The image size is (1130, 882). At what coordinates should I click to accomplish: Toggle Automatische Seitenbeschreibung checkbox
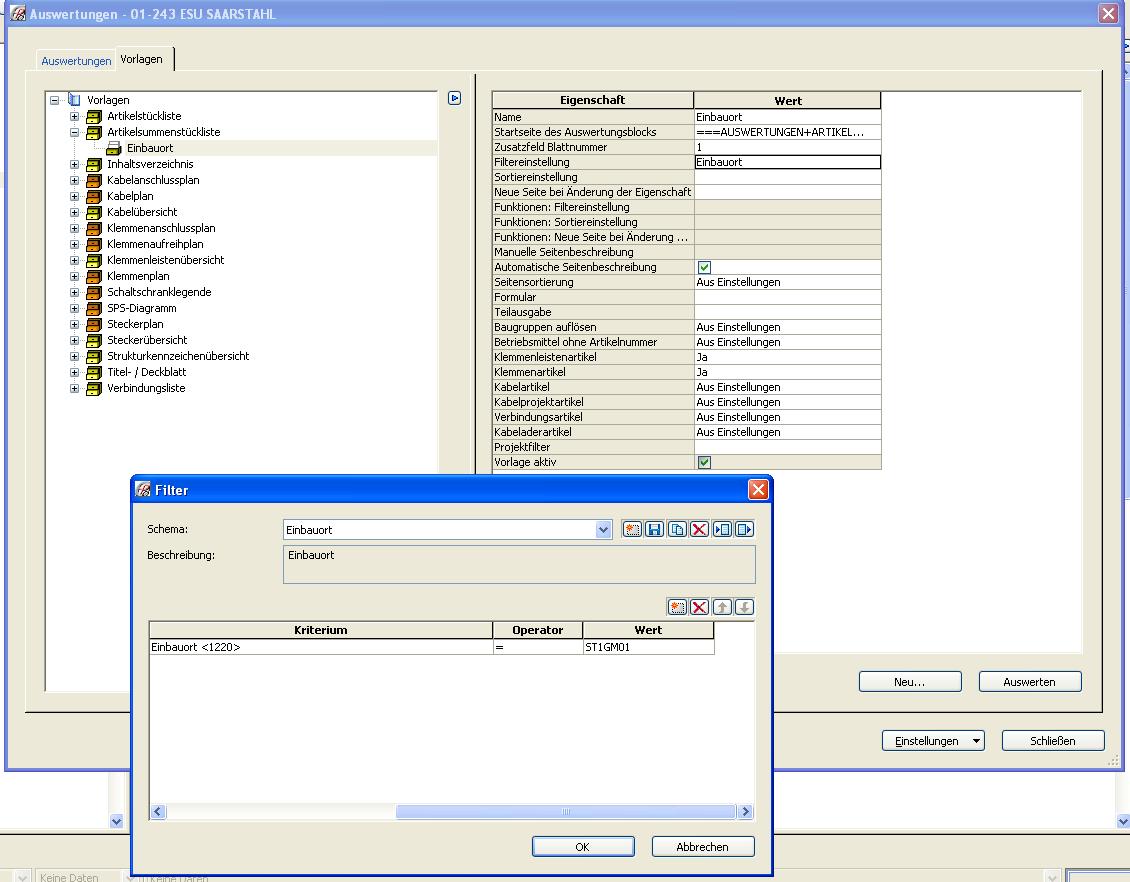click(704, 267)
